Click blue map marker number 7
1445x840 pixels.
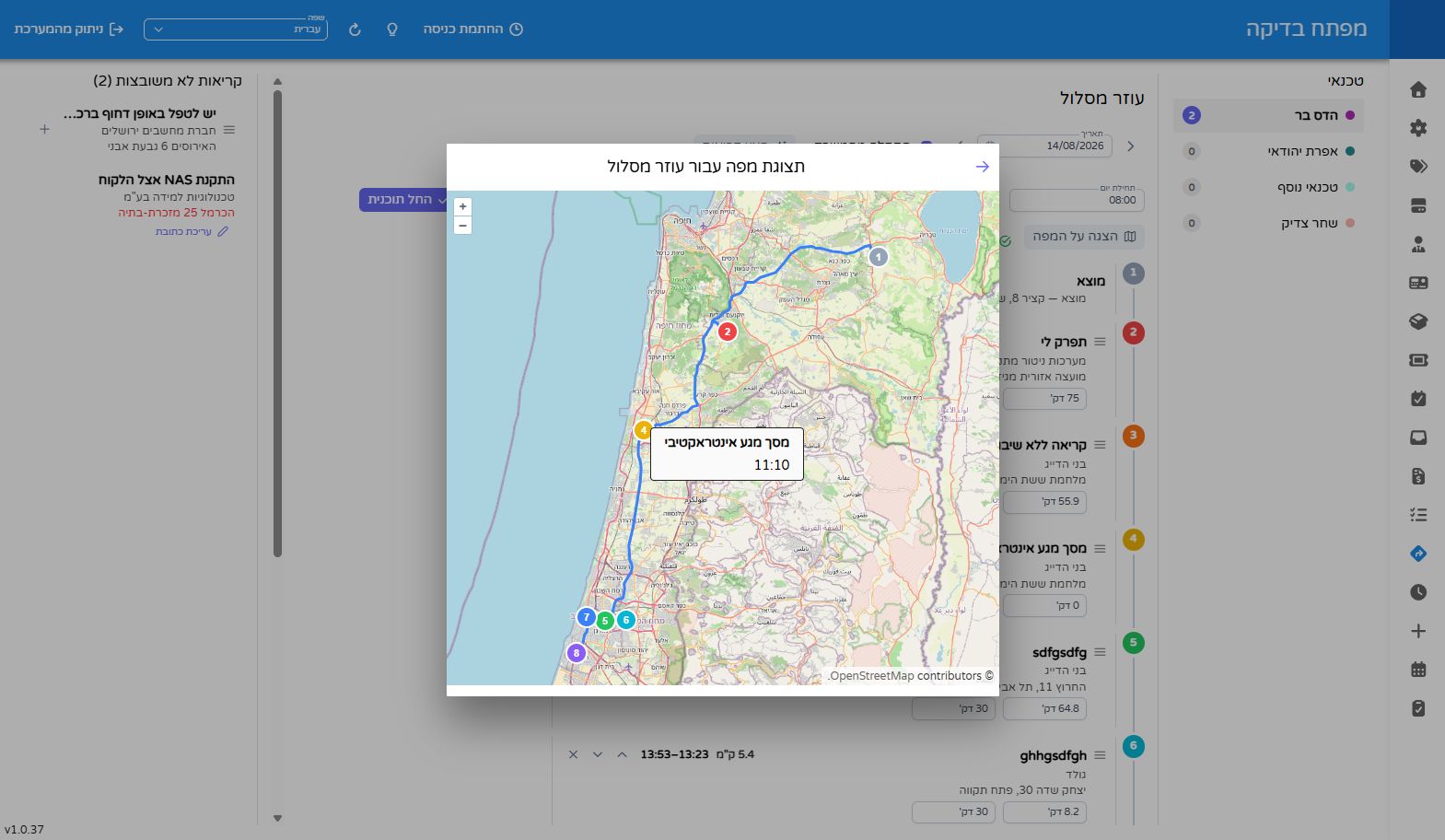[x=586, y=617]
